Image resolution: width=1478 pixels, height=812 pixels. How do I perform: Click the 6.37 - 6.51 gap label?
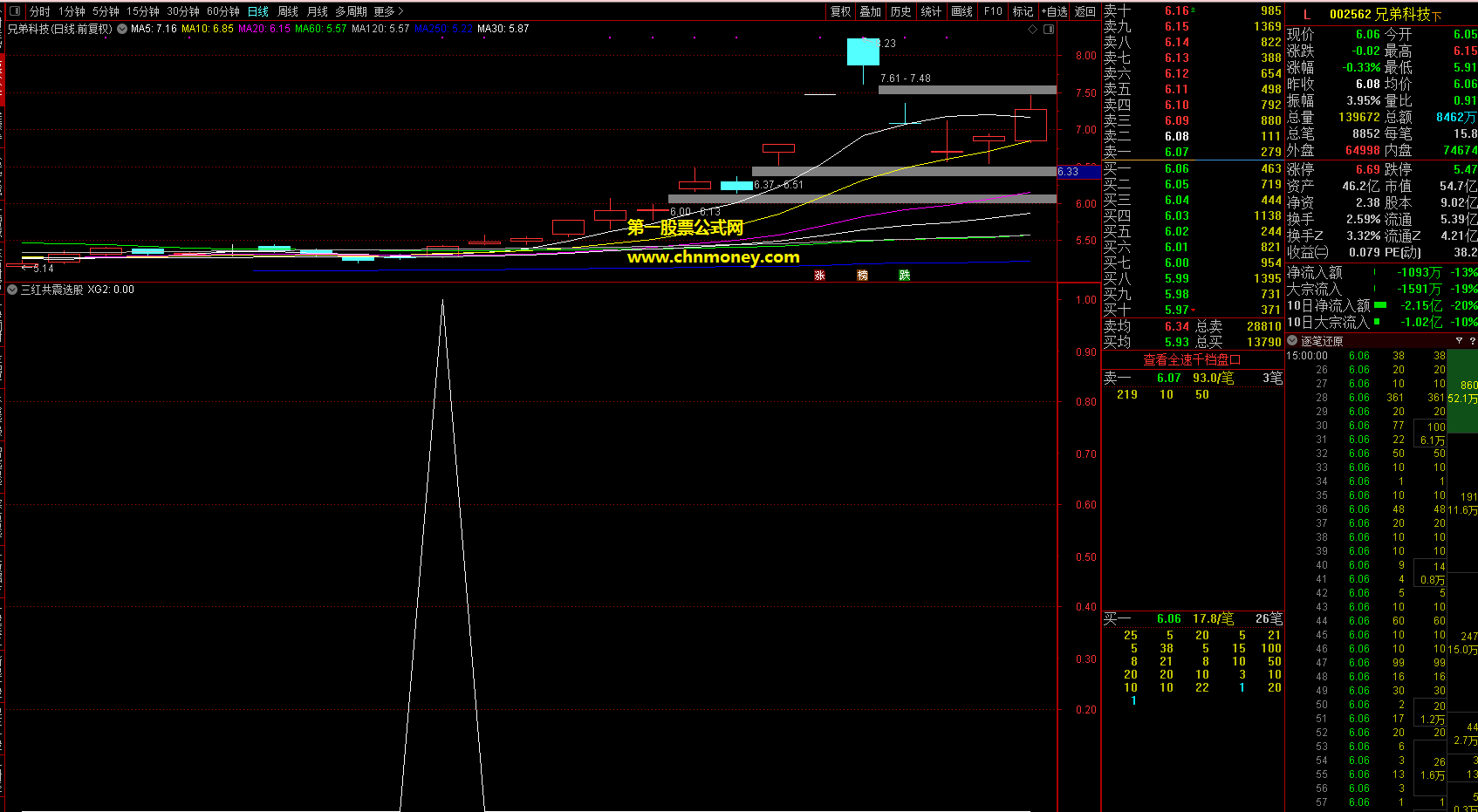(x=779, y=185)
